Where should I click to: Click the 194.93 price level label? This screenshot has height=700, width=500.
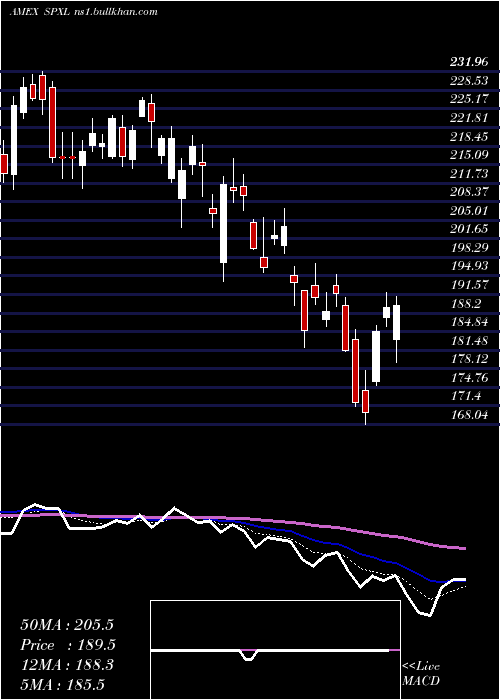pyautogui.click(x=469, y=266)
